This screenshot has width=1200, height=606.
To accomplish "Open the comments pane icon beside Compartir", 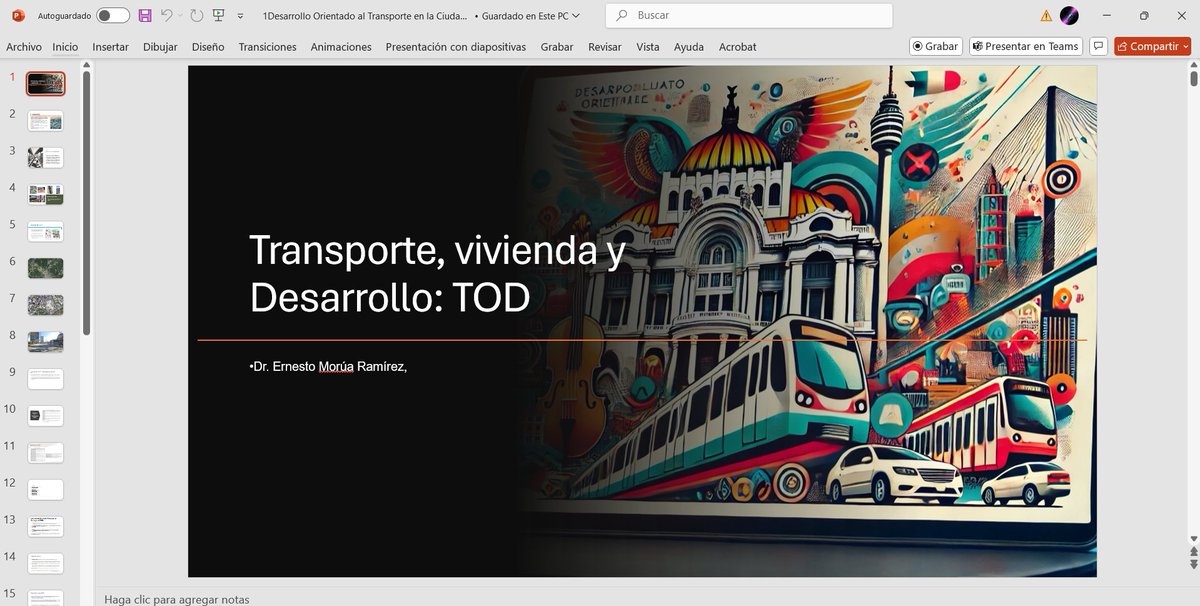I will point(1098,46).
